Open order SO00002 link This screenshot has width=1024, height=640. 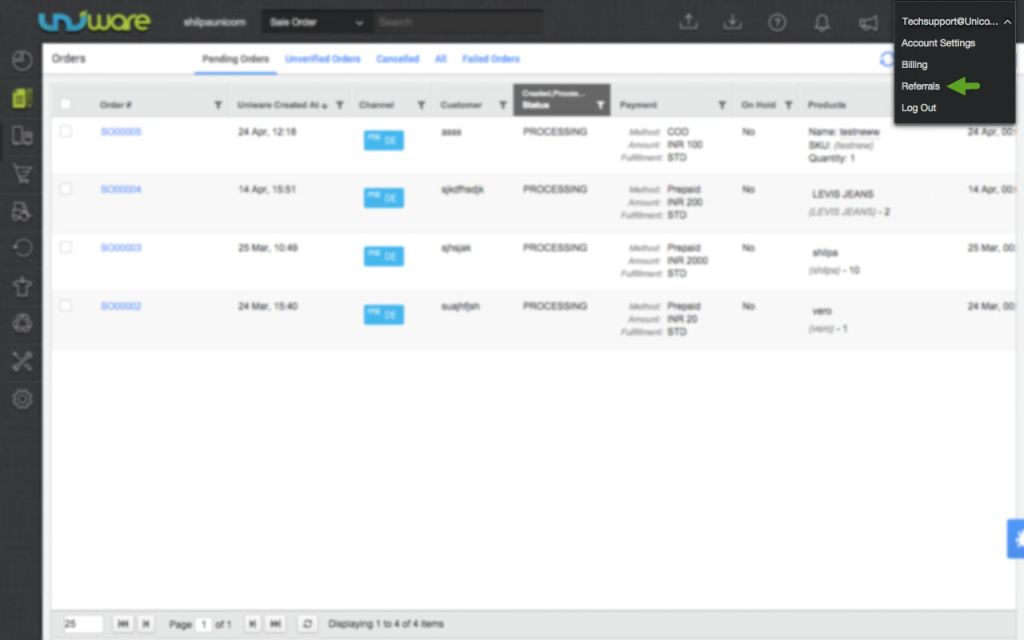tap(121, 306)
